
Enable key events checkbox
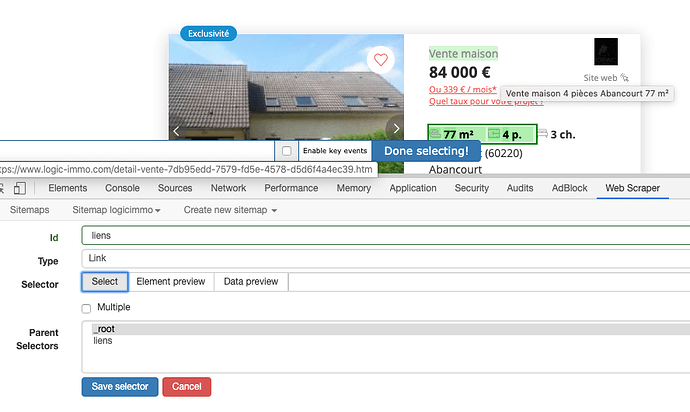coord(287,151)
